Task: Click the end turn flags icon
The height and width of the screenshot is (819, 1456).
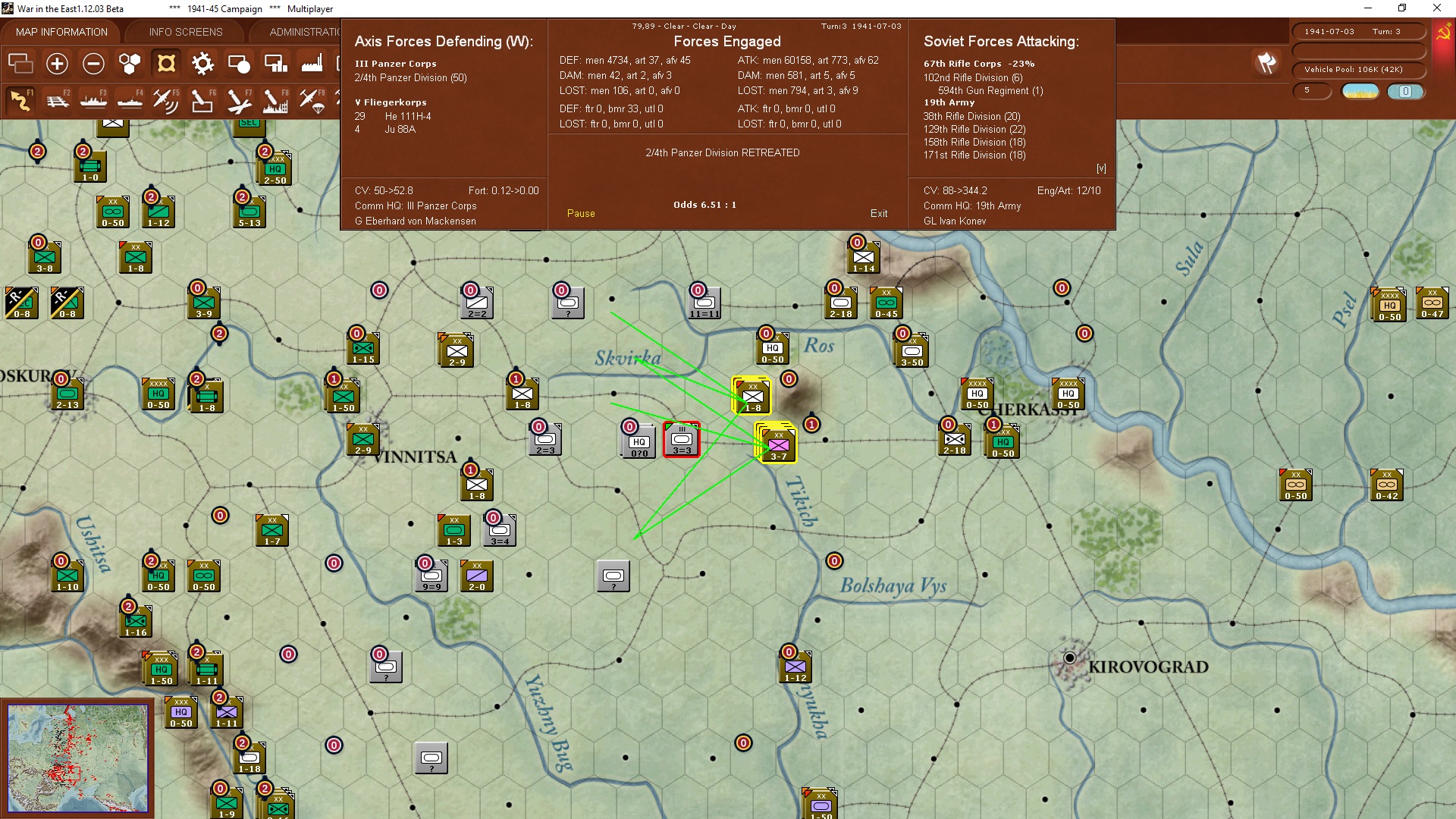Action: (x=1266, y=64)
